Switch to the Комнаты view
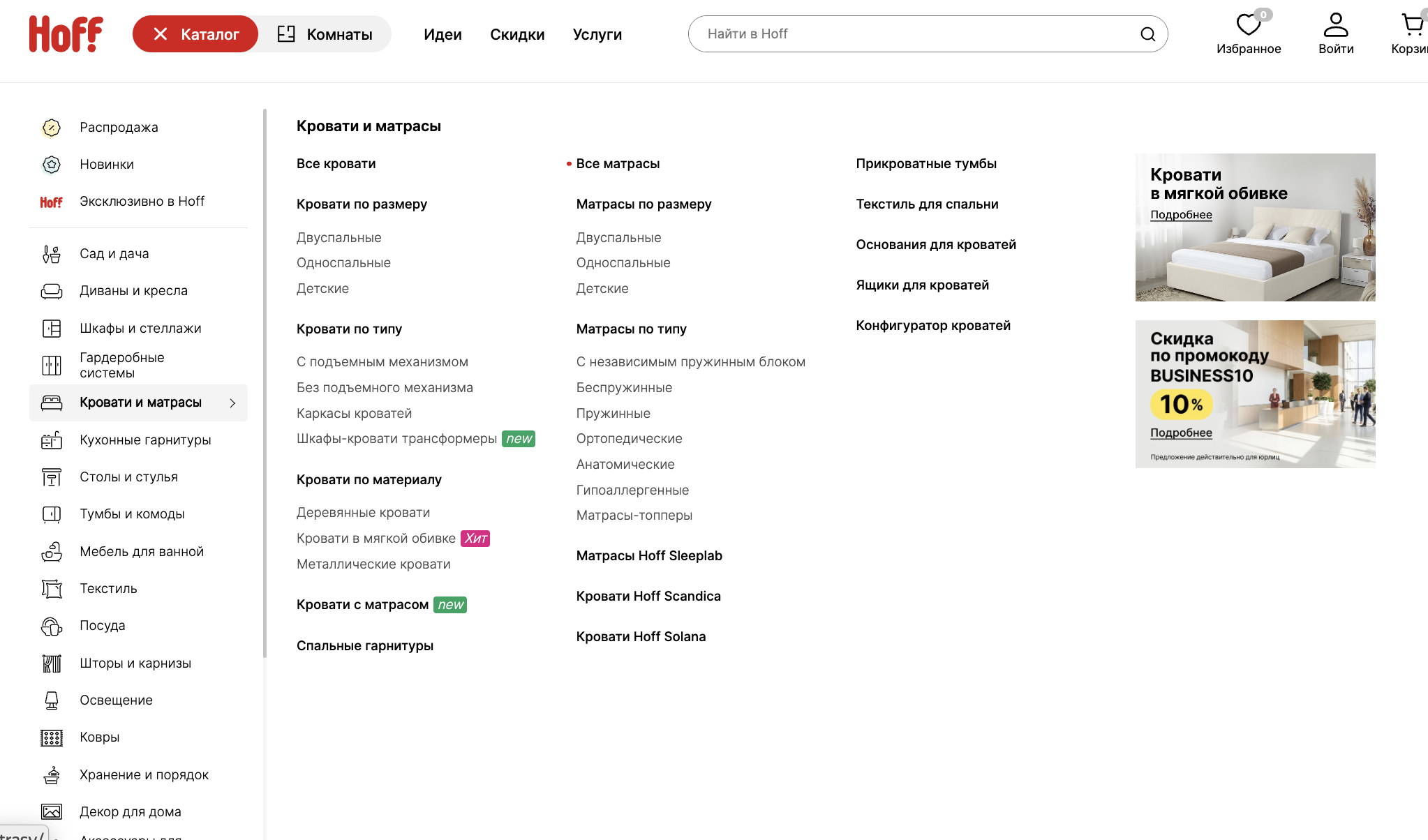 coord(325,34)
